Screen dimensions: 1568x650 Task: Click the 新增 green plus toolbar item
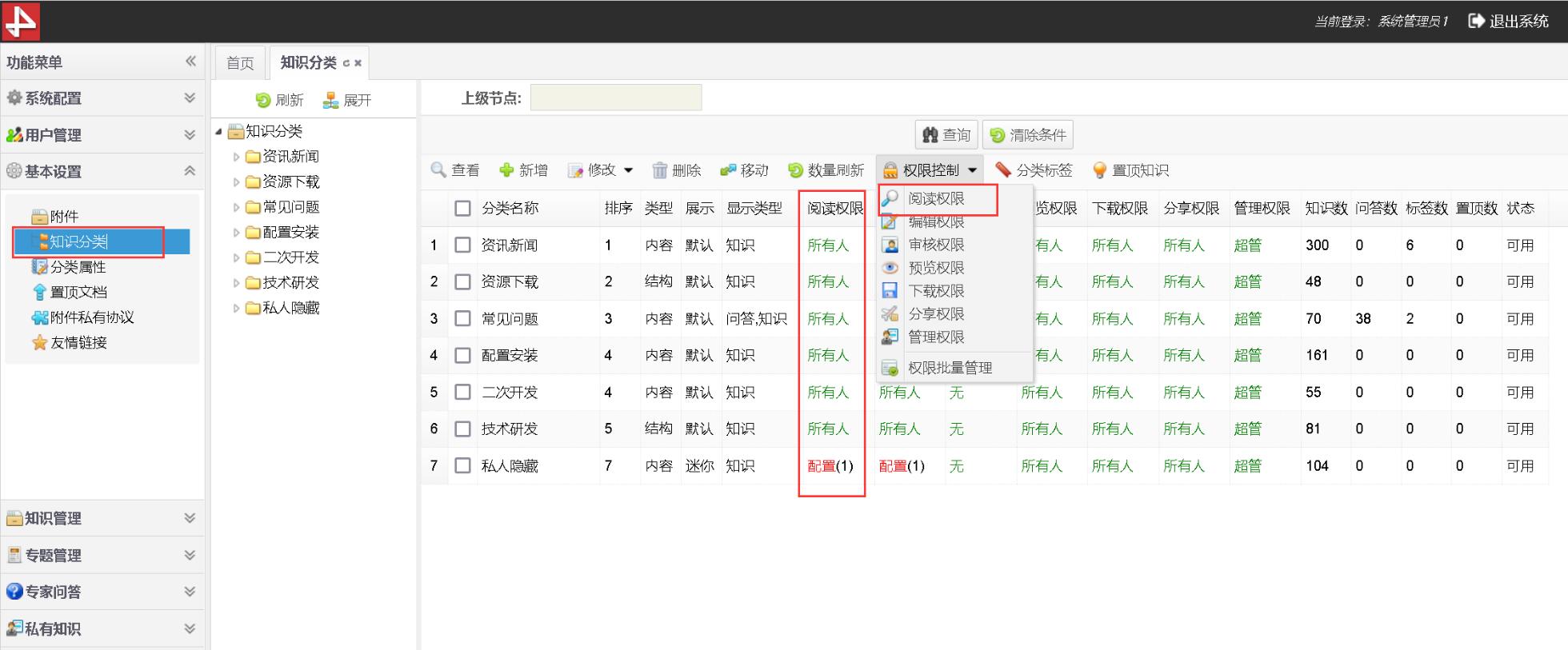tap(523, 169)
